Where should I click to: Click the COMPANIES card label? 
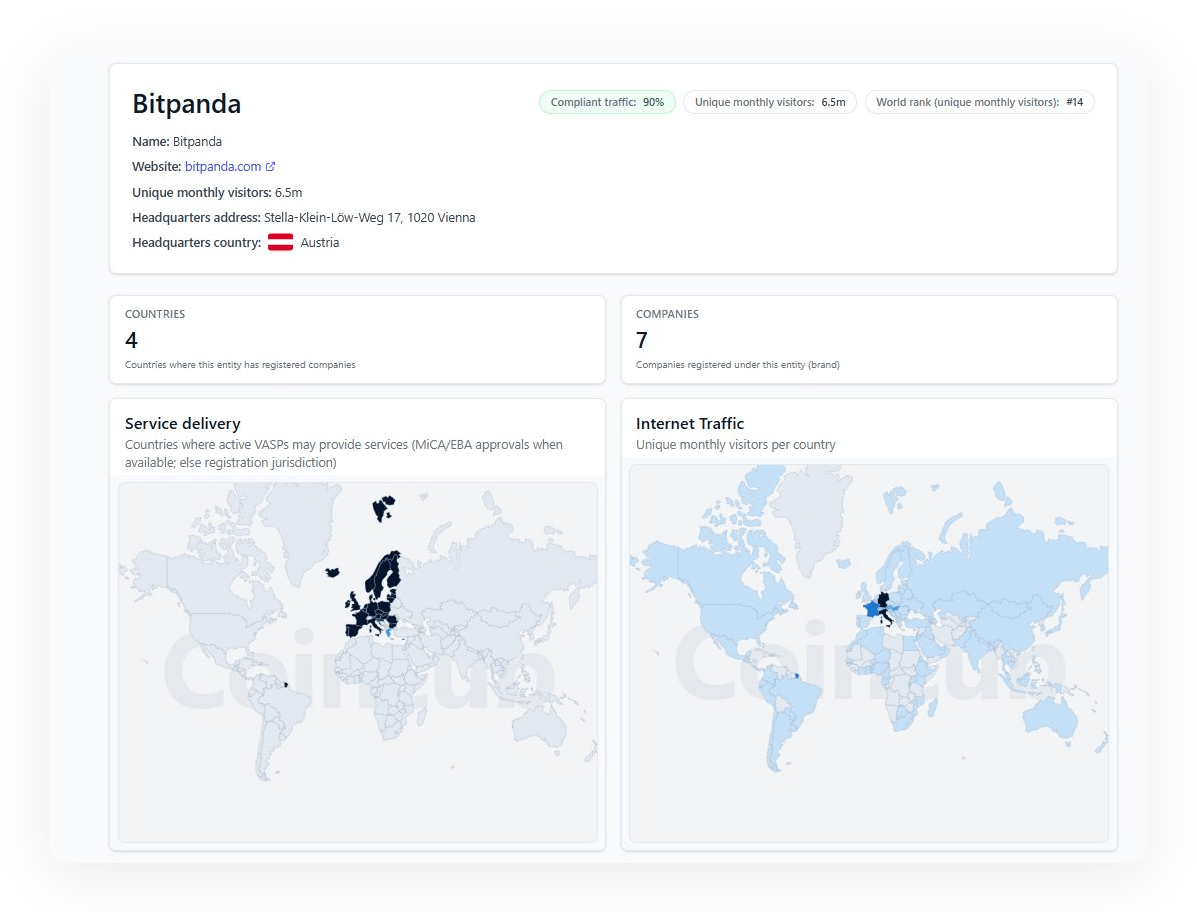pos(667,314)
